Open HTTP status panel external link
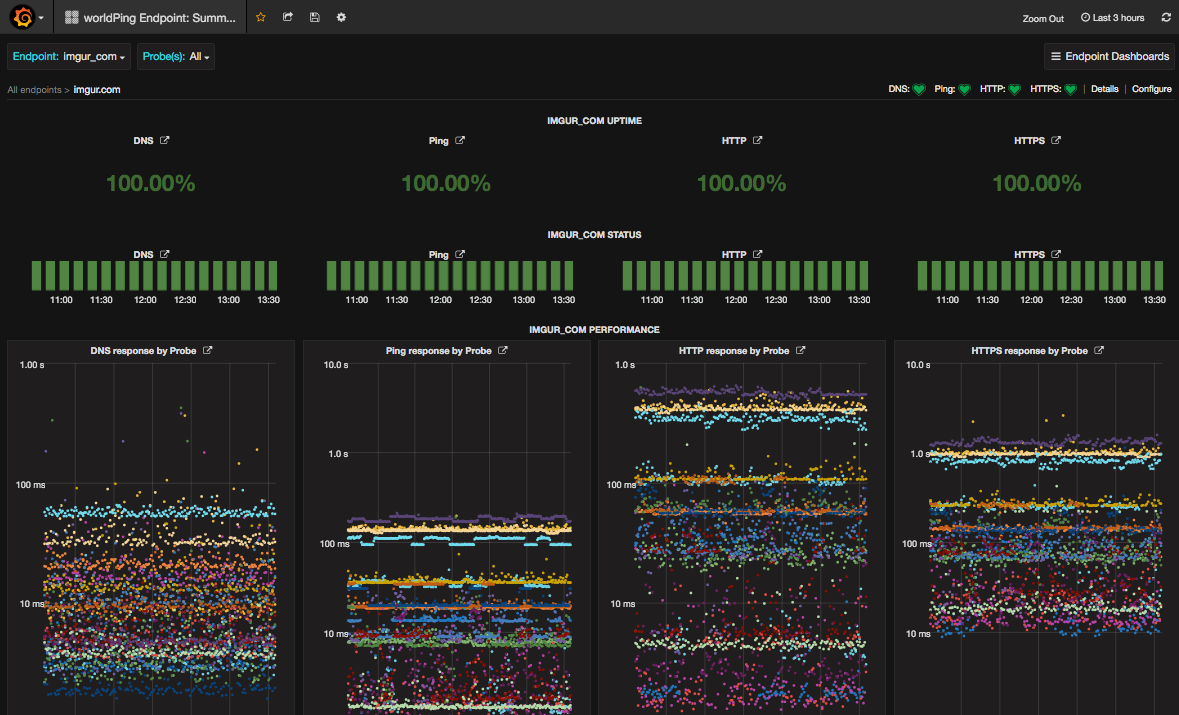 click(758, 254)
